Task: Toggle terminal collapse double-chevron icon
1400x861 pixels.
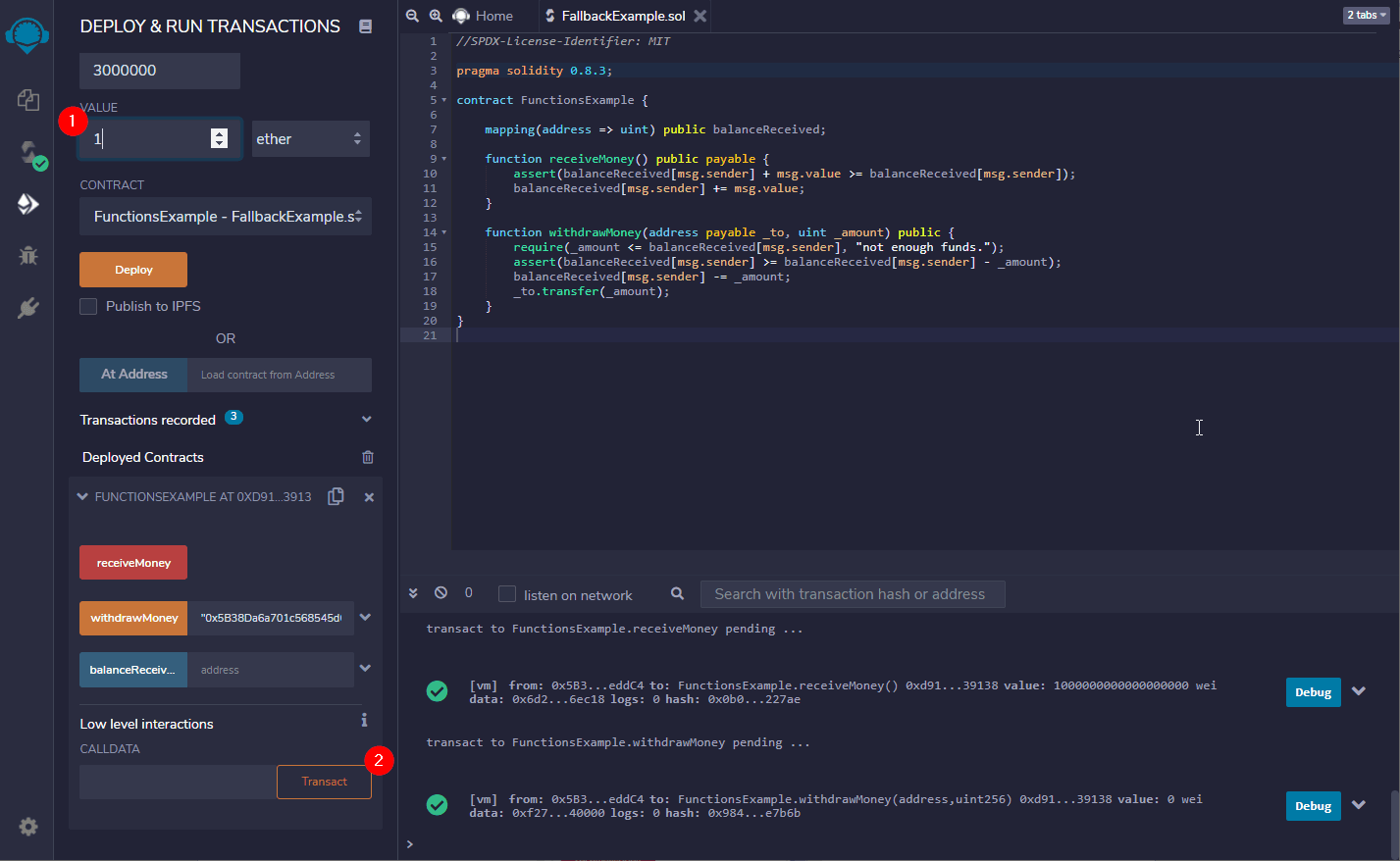Action: (413, 593)
